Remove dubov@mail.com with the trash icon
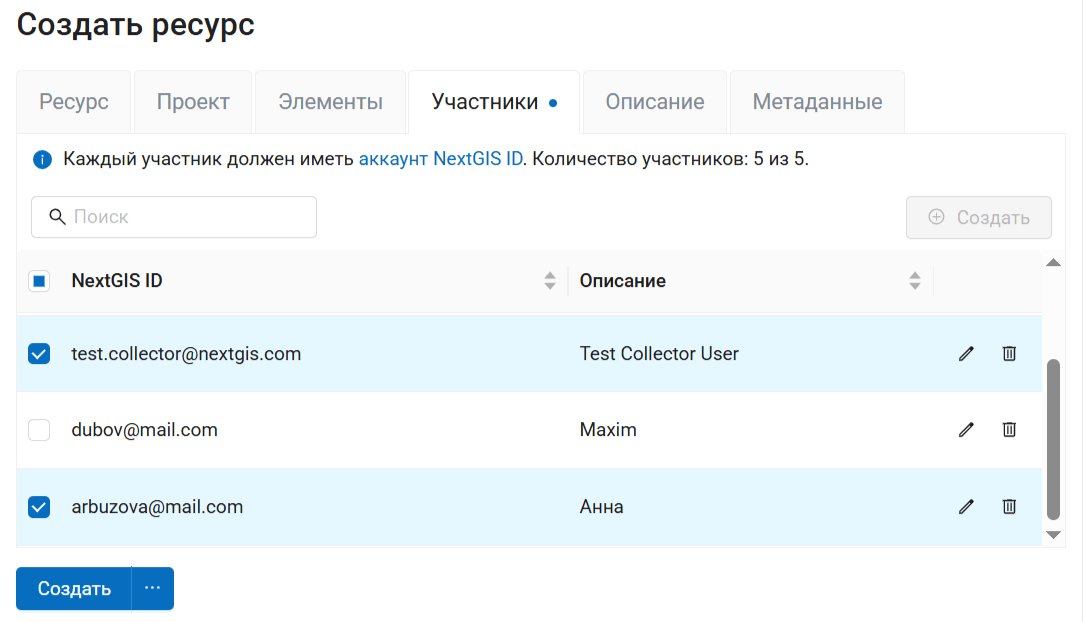The image size is (1083, 622). tap(1009, 430)
